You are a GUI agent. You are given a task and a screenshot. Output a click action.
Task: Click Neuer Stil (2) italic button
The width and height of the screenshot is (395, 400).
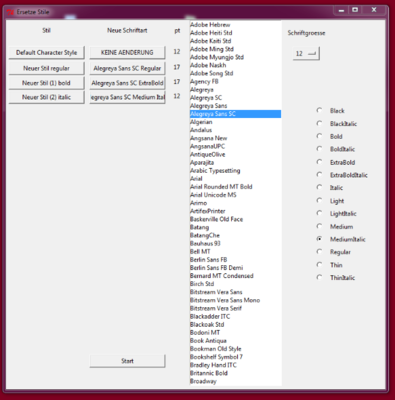46,97
